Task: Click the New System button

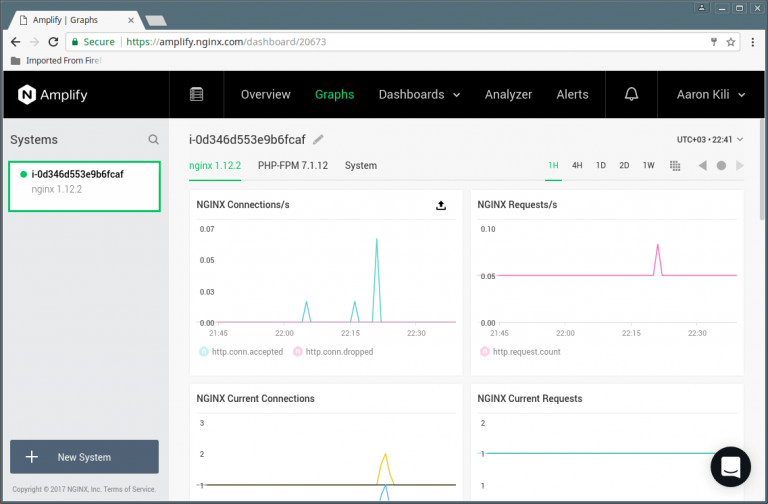Action: pyautogui.click(x=84, y=457)
